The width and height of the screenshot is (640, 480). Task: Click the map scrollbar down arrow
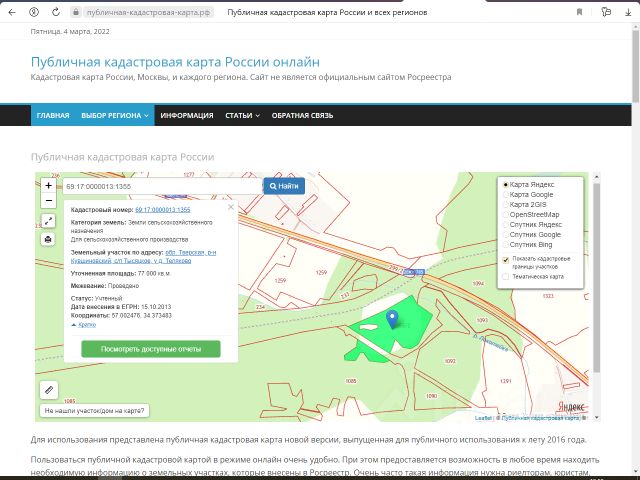click(x=596, y=417)
